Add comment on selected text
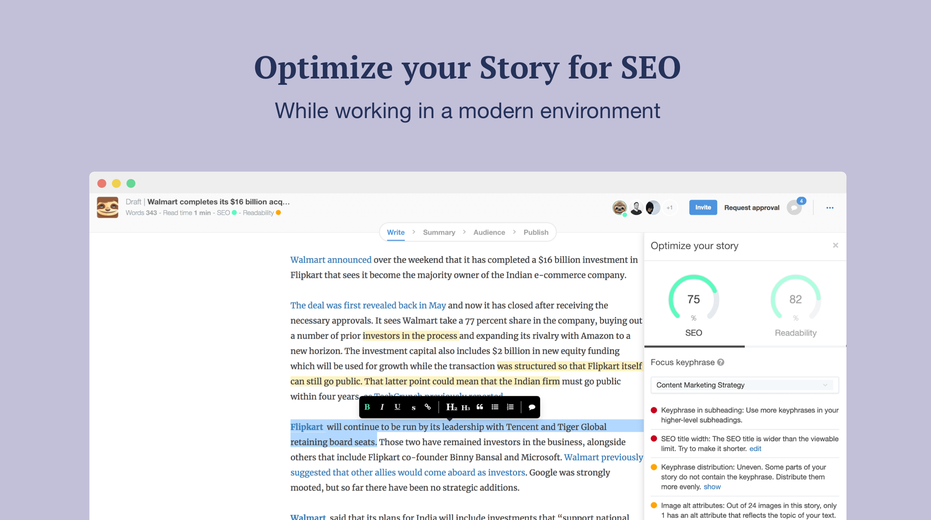This screenshot has height=520, width=931. click(x=531, y=407)
